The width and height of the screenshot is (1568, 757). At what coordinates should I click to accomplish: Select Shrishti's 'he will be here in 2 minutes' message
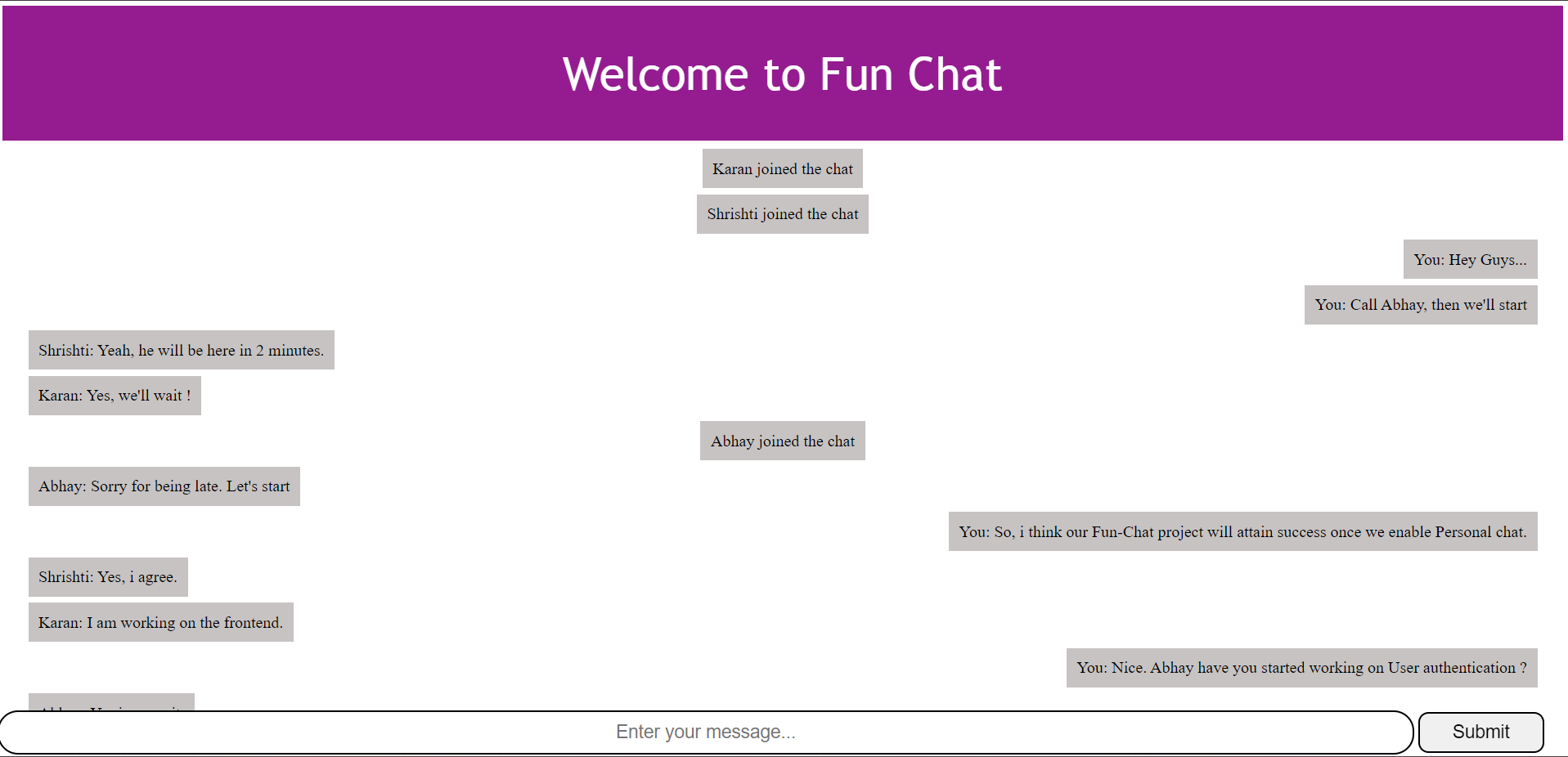click(x=180, y=350)
